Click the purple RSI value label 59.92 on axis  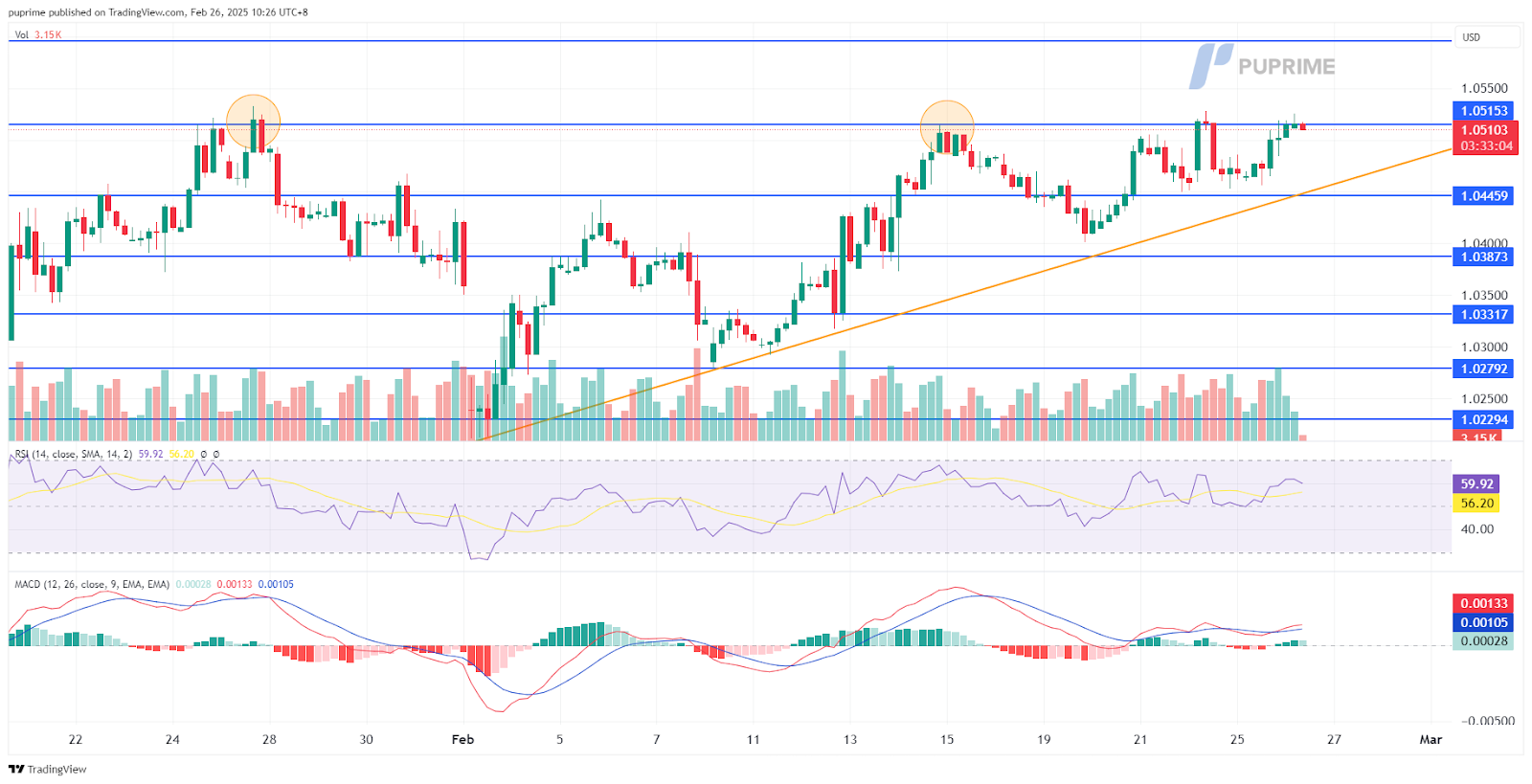point(1476,484)
